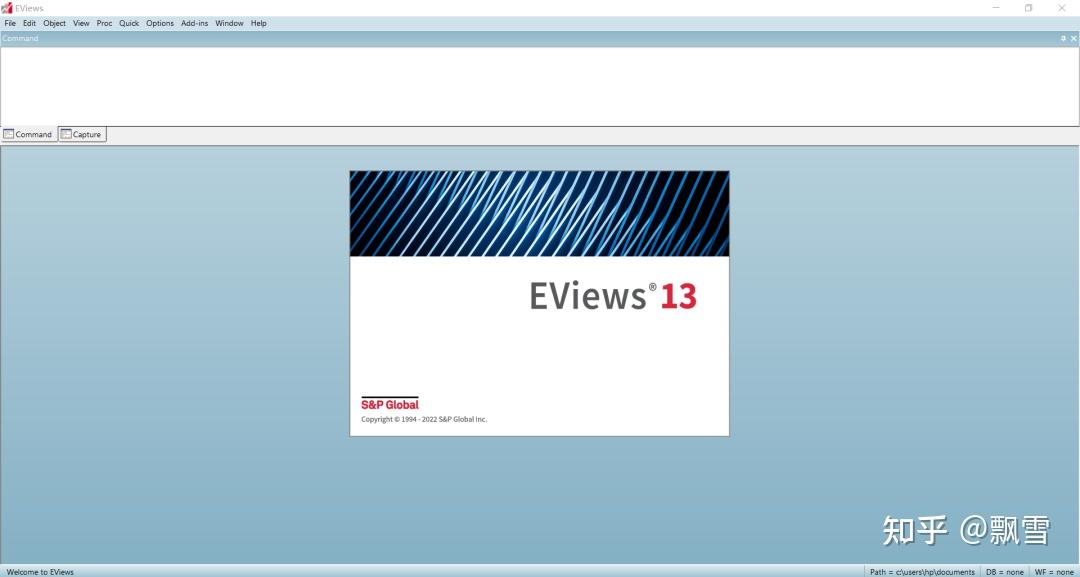The image size is (1080, 577).
Task: Click the DB = none status bar indicator
Action: pyautogui.click(x=1003, y=571)
